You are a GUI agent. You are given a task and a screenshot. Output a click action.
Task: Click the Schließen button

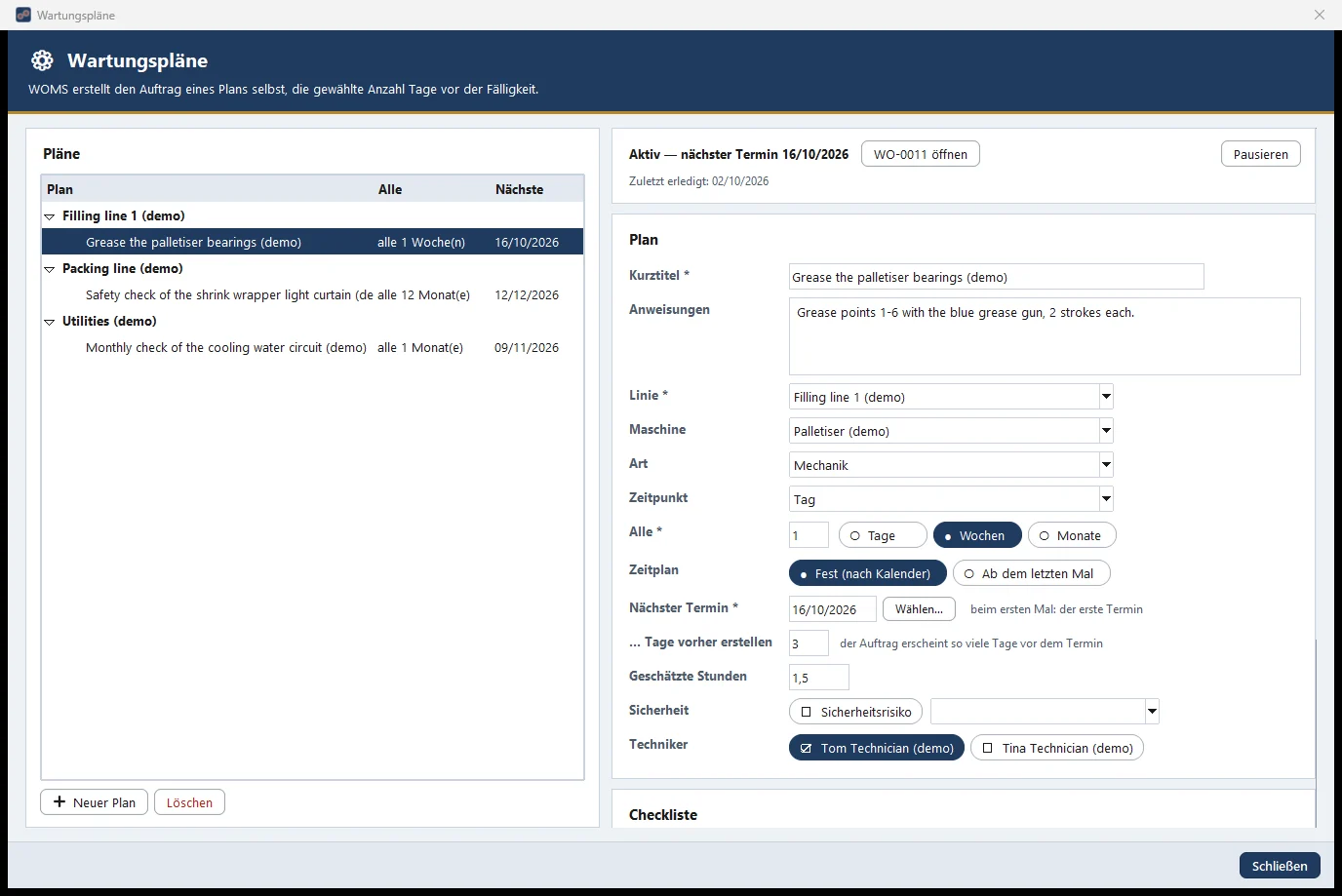(1280, 866)
